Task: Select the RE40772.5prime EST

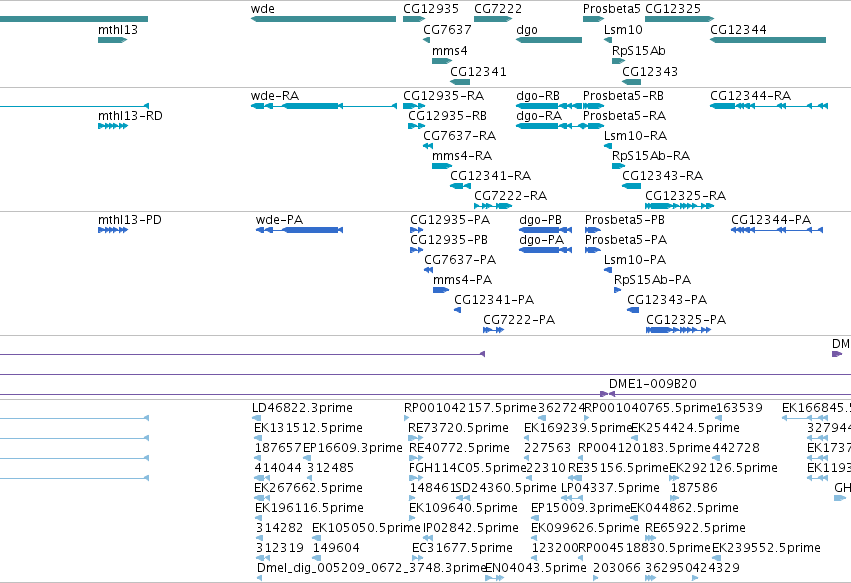Action: [x=415, y=458]
